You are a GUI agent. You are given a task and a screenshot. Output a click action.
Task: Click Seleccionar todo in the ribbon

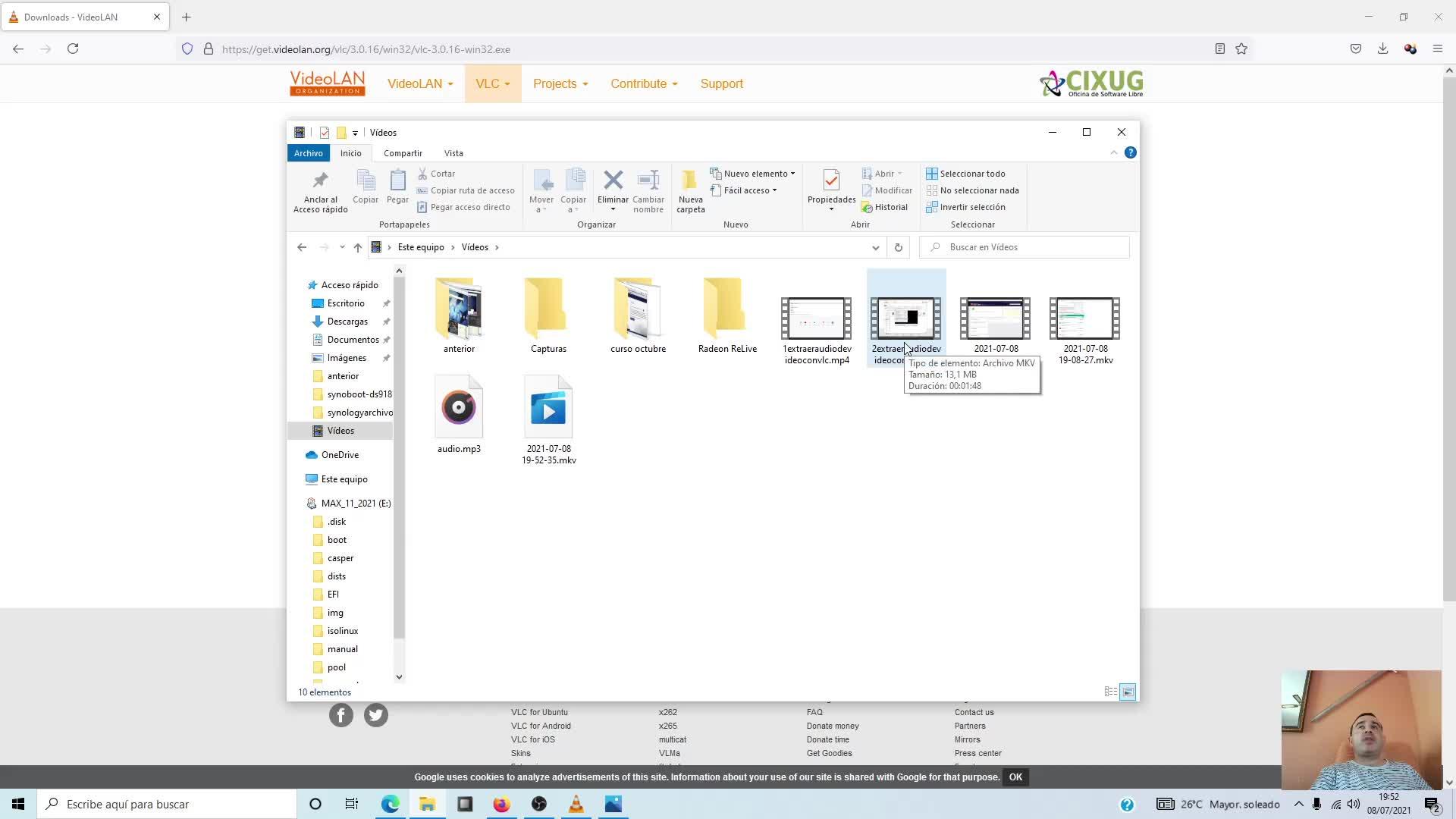coord(971,174)
